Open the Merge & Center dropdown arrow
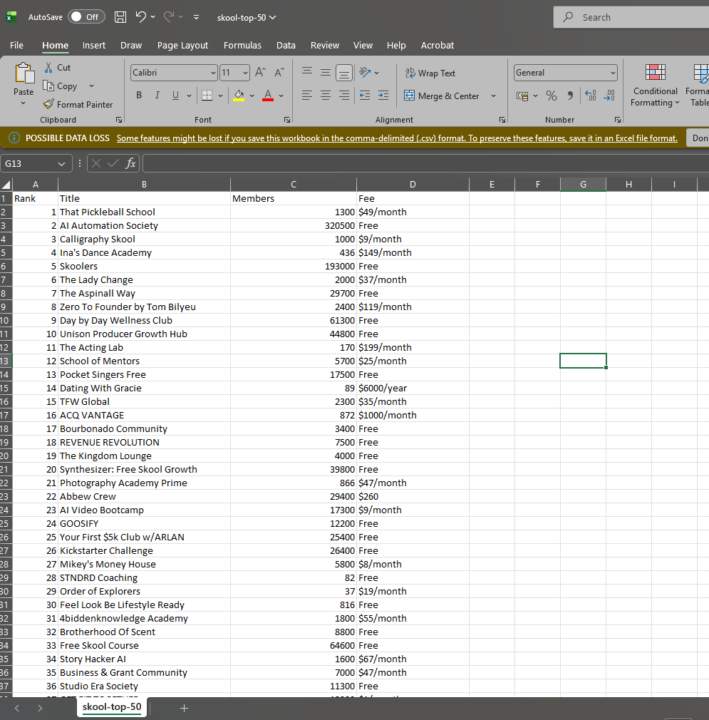 [x=493, y=96]
